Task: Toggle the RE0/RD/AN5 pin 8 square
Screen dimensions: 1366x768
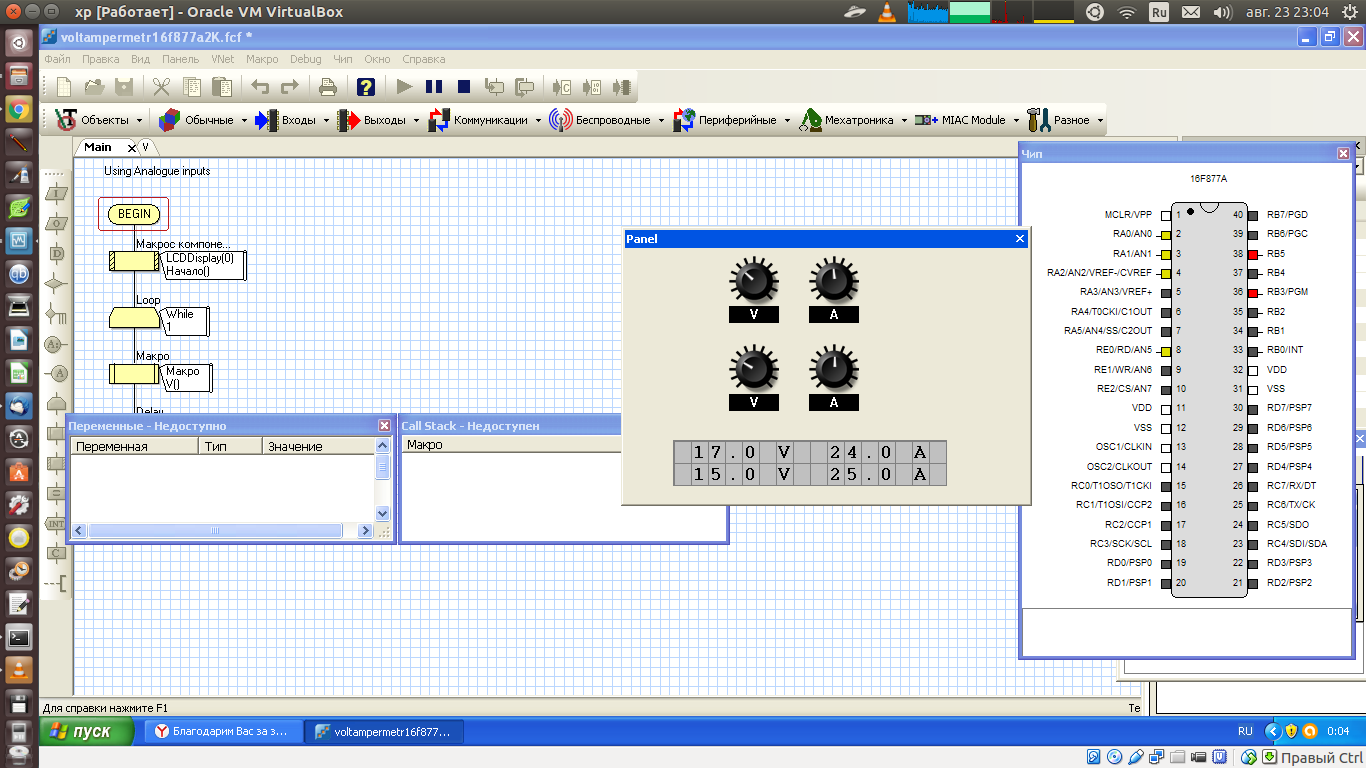Action: (1166, 350)
